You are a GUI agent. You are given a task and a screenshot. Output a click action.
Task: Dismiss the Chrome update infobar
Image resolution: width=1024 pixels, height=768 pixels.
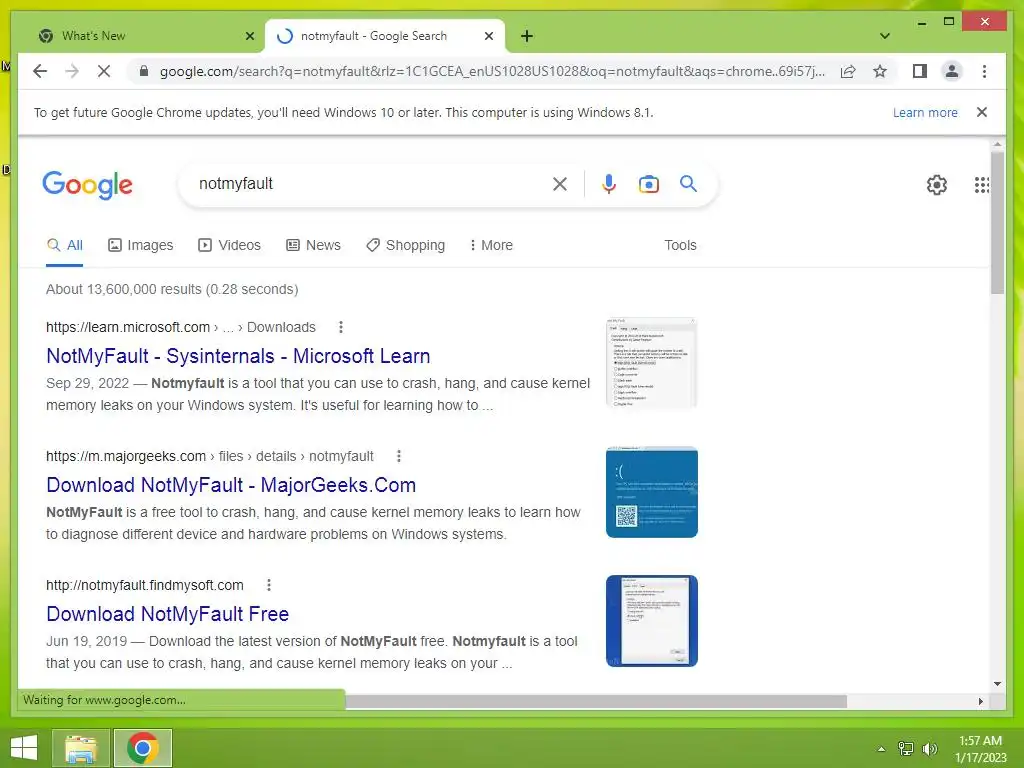pos(982,112)
